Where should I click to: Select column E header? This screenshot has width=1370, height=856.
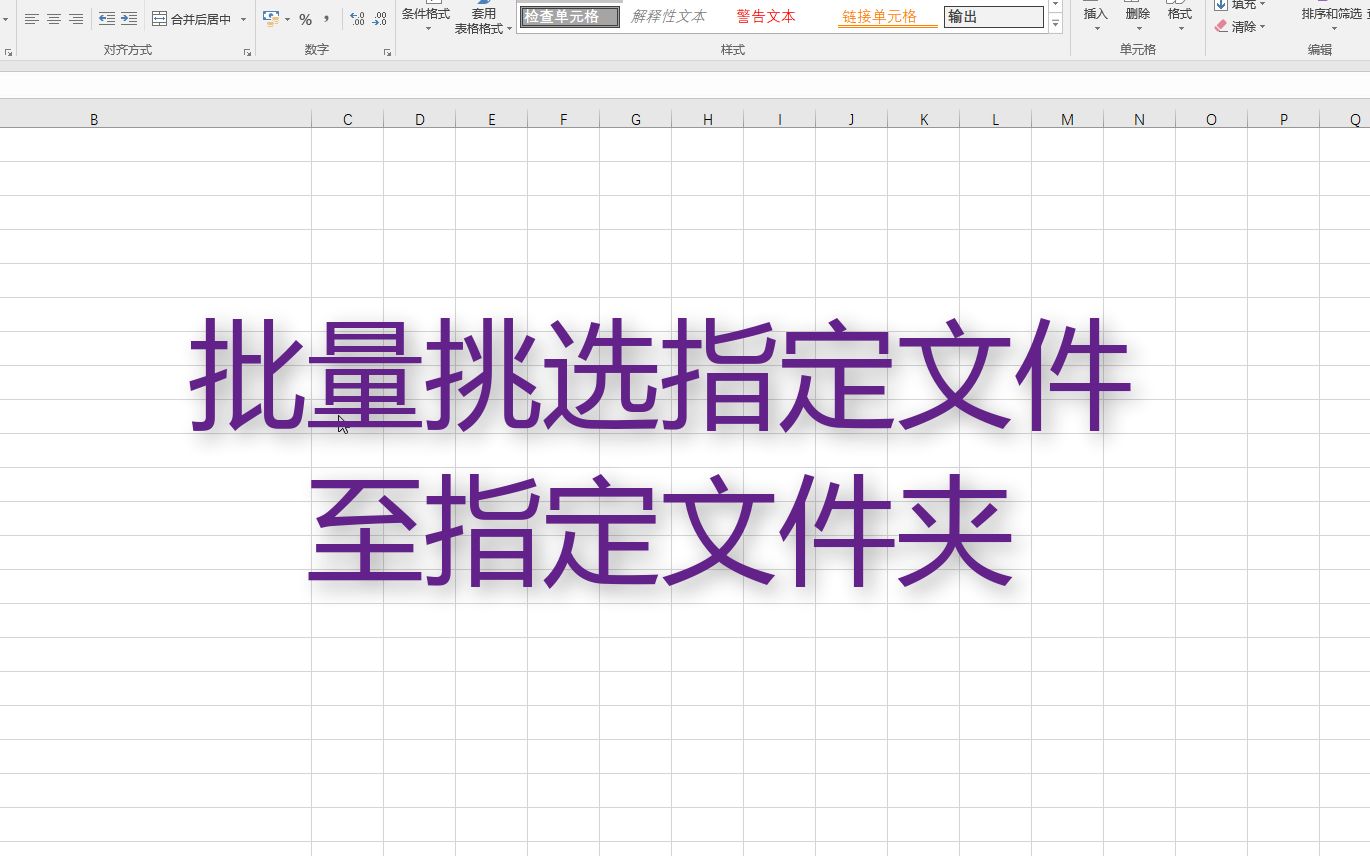click(x=492, y=120)
